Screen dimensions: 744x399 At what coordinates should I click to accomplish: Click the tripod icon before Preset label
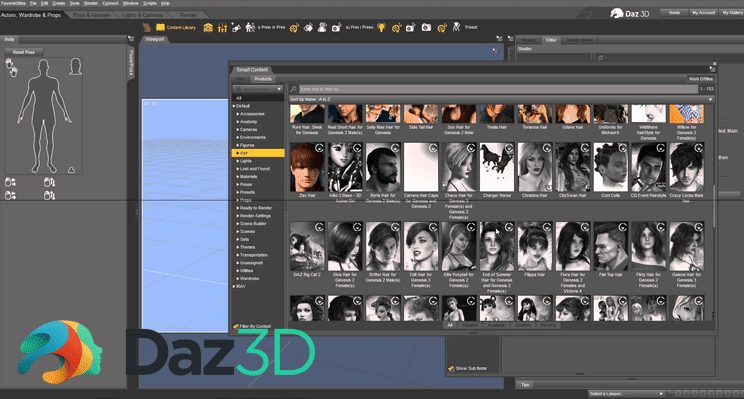[456, 27]
